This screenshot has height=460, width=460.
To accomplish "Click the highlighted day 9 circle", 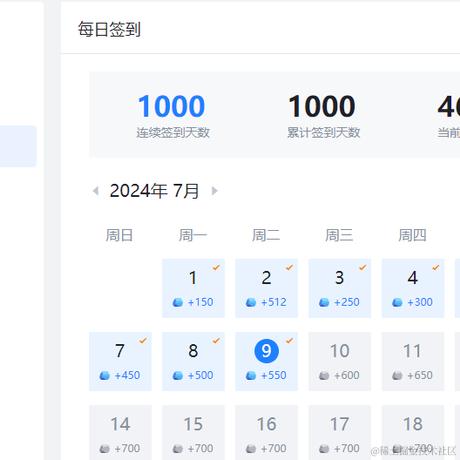I will [x=266, y=351].
